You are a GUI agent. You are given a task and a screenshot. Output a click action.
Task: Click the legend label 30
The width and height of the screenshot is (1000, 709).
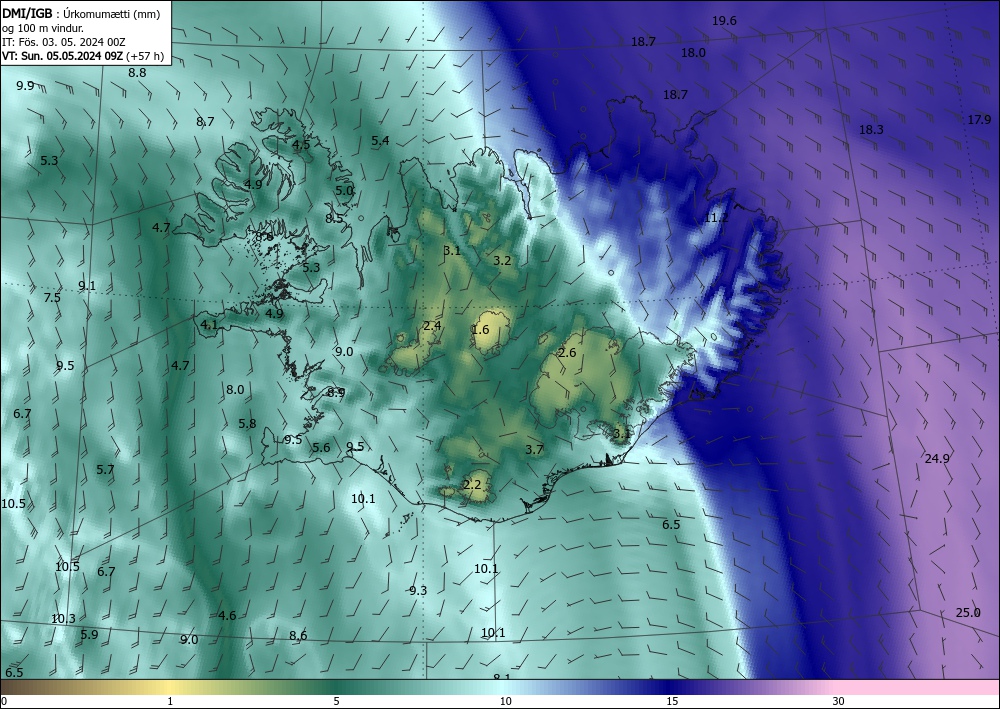coord(838,701)
